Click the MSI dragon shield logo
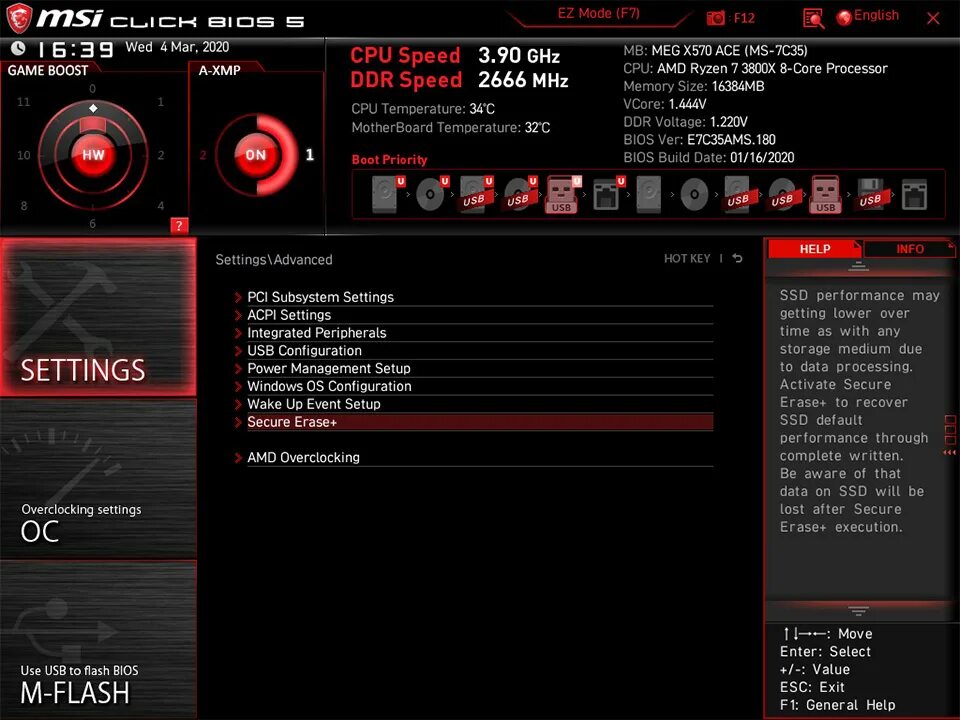Viewport: 960px width, 720px height. (18, 18)
